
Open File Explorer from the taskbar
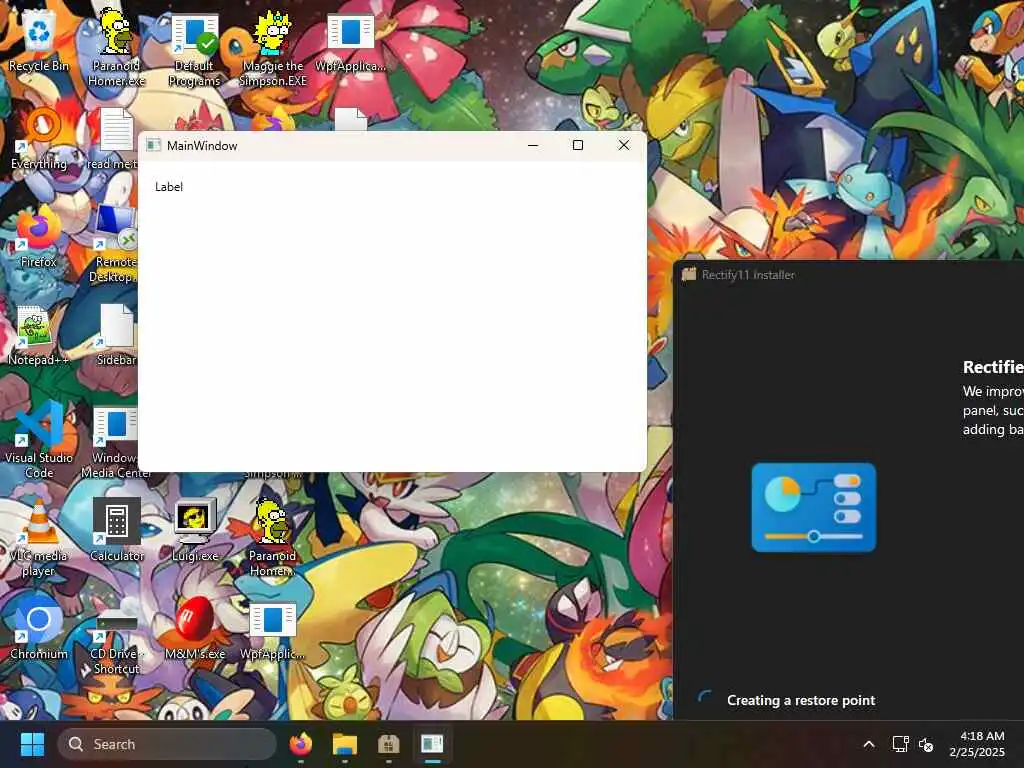(x=345, y=744)
